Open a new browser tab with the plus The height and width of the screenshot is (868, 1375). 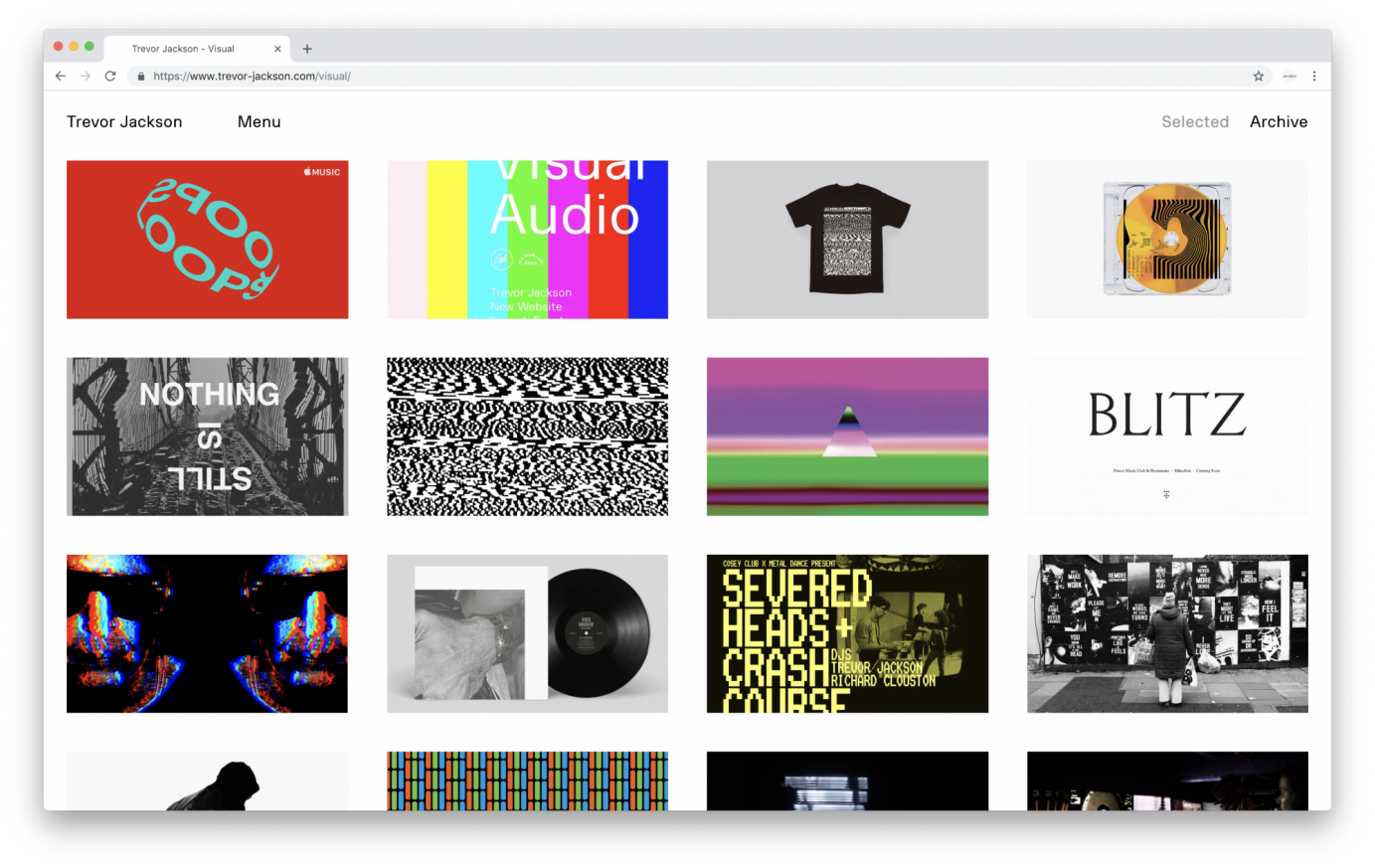click(307, 48)
